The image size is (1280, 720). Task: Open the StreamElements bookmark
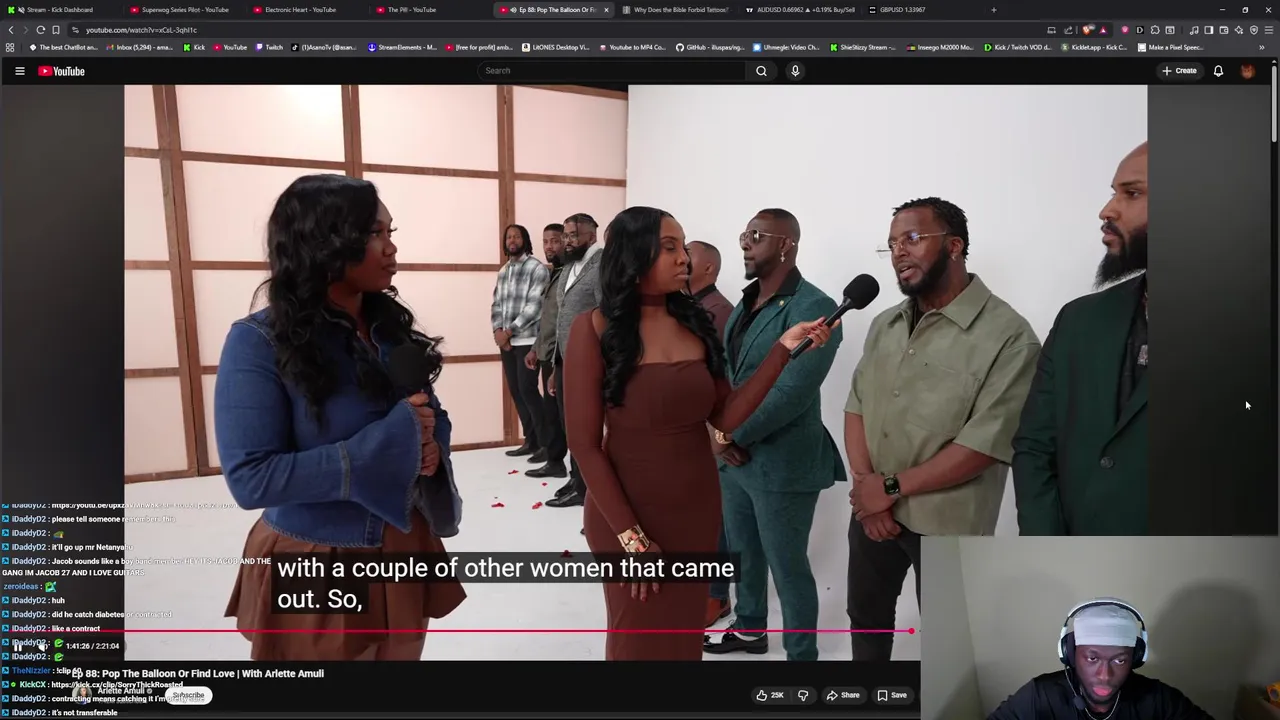pyautogui.click(x=402, y=47)
